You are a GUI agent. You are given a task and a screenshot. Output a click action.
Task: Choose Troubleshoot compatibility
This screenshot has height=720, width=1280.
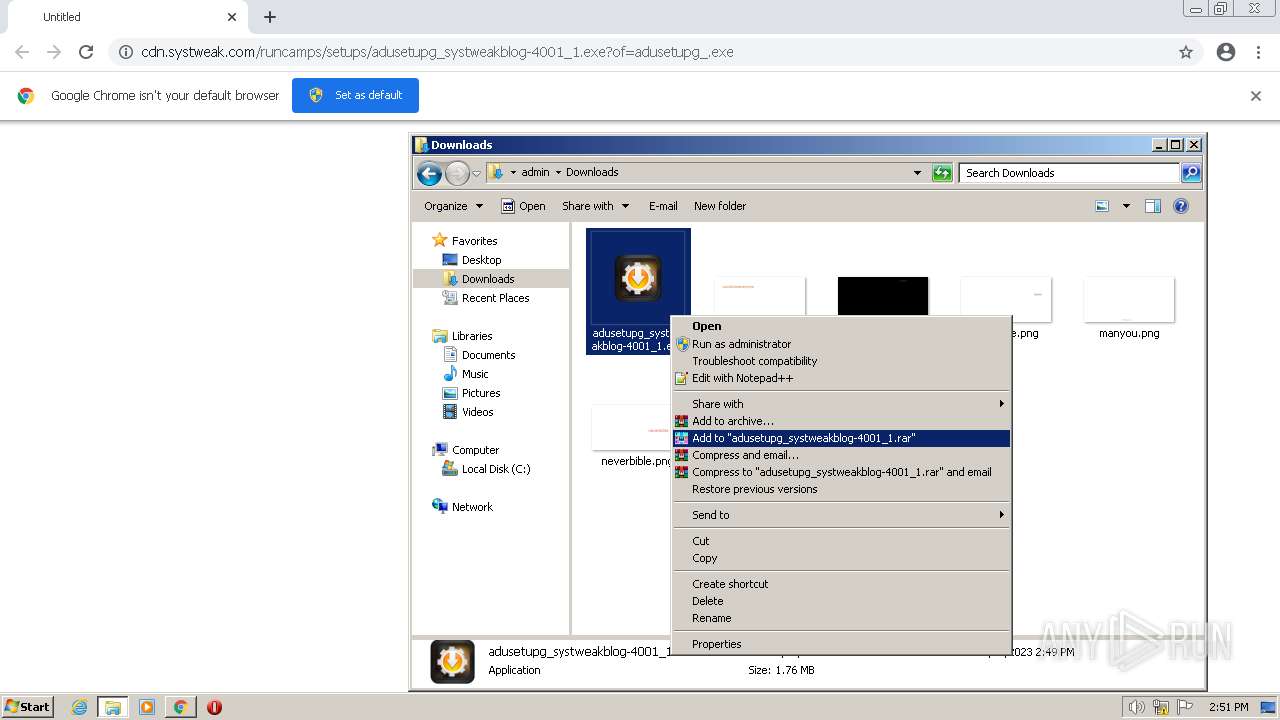tap(840, 361)
